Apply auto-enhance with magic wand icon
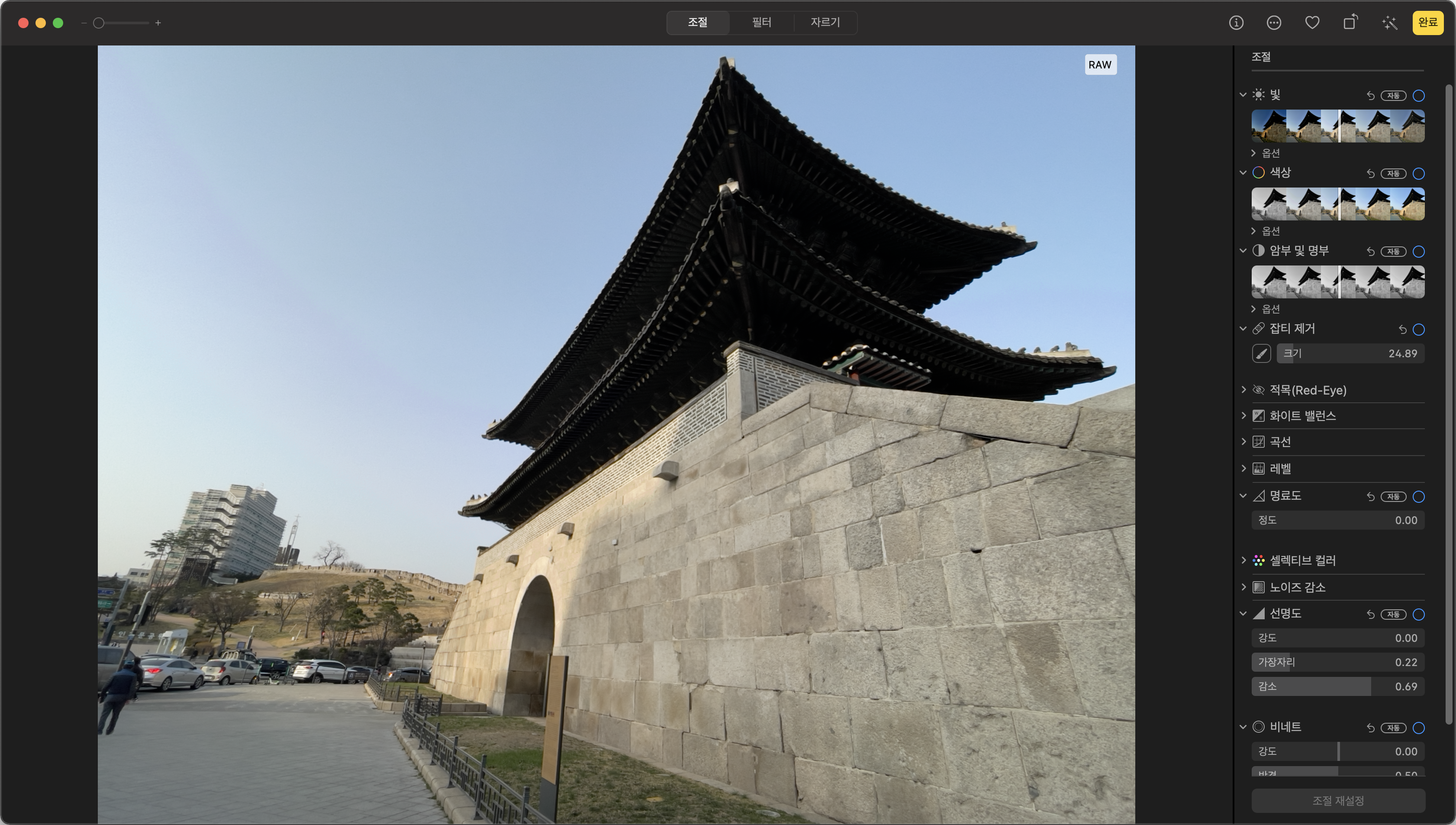The height and width of the screenshot is (825, 1456). tap(1389, 23)
